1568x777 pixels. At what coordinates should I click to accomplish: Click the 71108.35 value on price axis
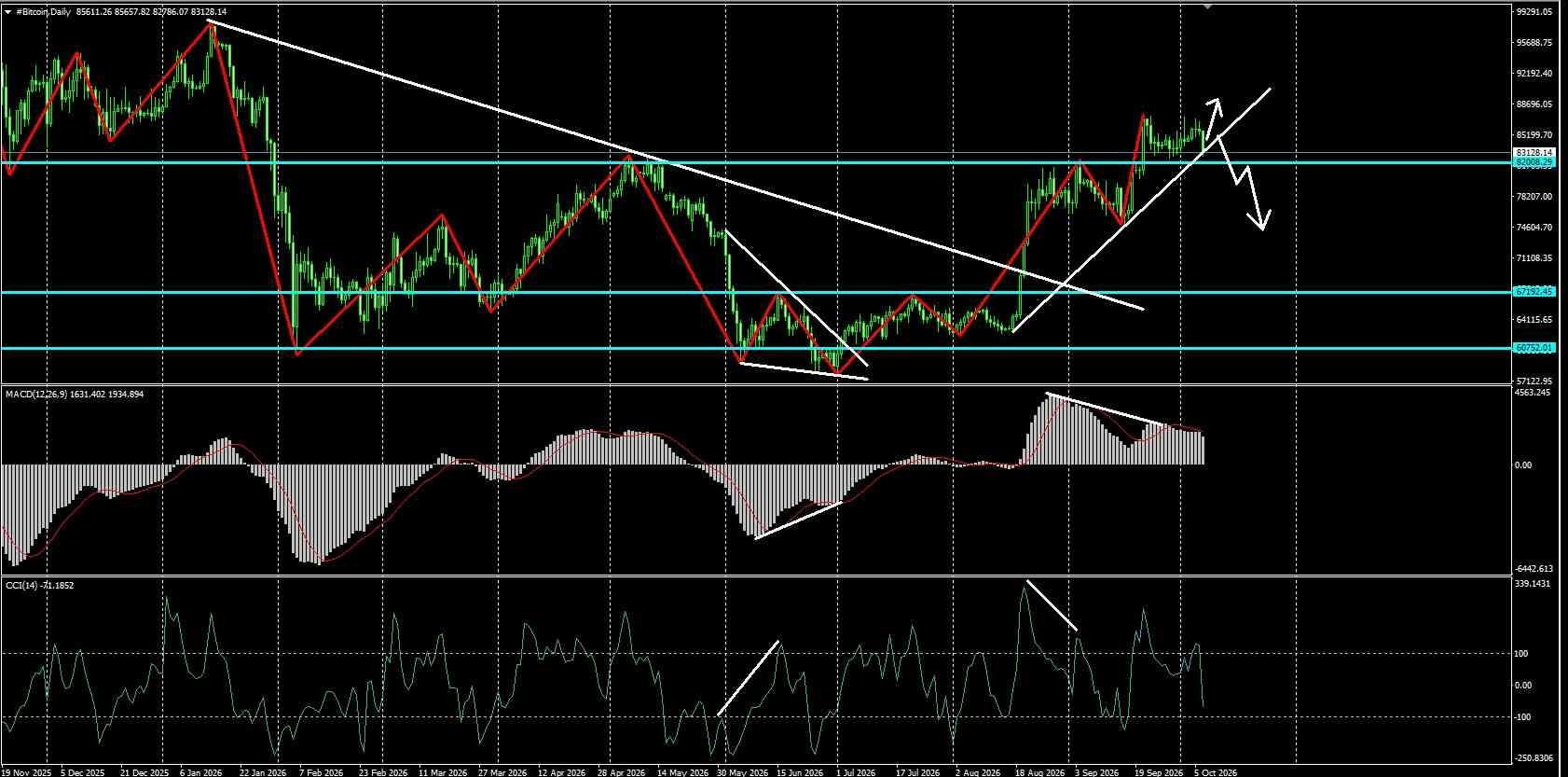1534,258
